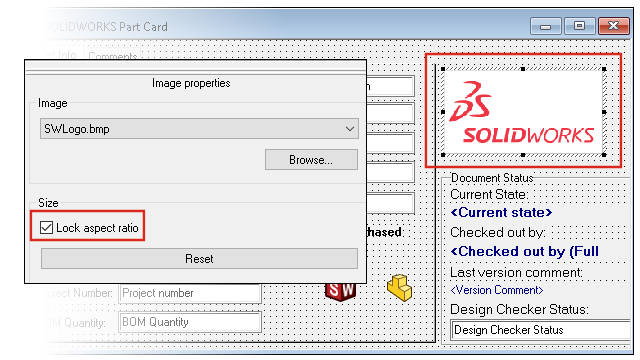
Task: Click the Document Status group frame label
Action: click(492, 178)
